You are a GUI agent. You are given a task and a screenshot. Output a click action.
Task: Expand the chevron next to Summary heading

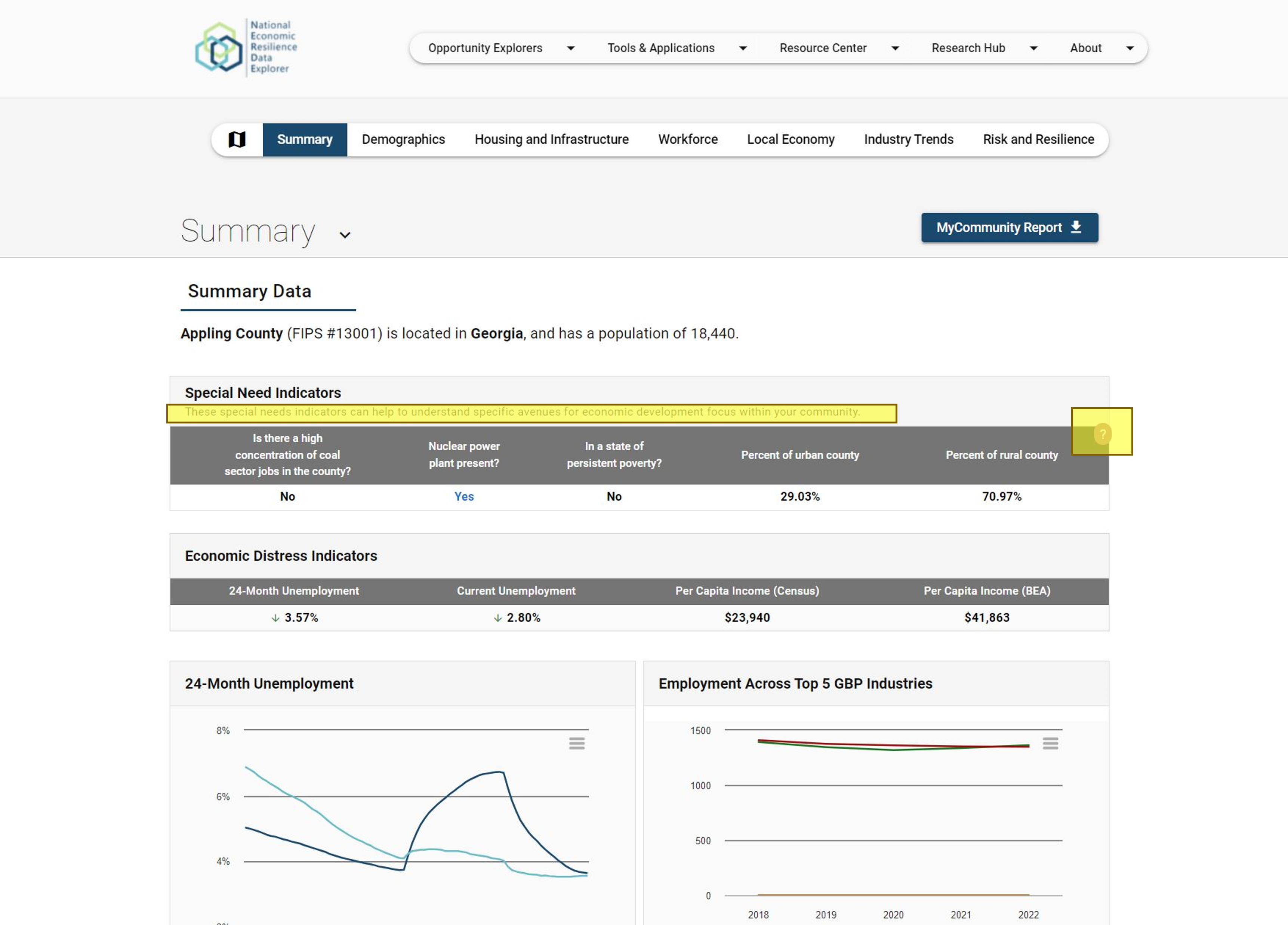[345, 234]
